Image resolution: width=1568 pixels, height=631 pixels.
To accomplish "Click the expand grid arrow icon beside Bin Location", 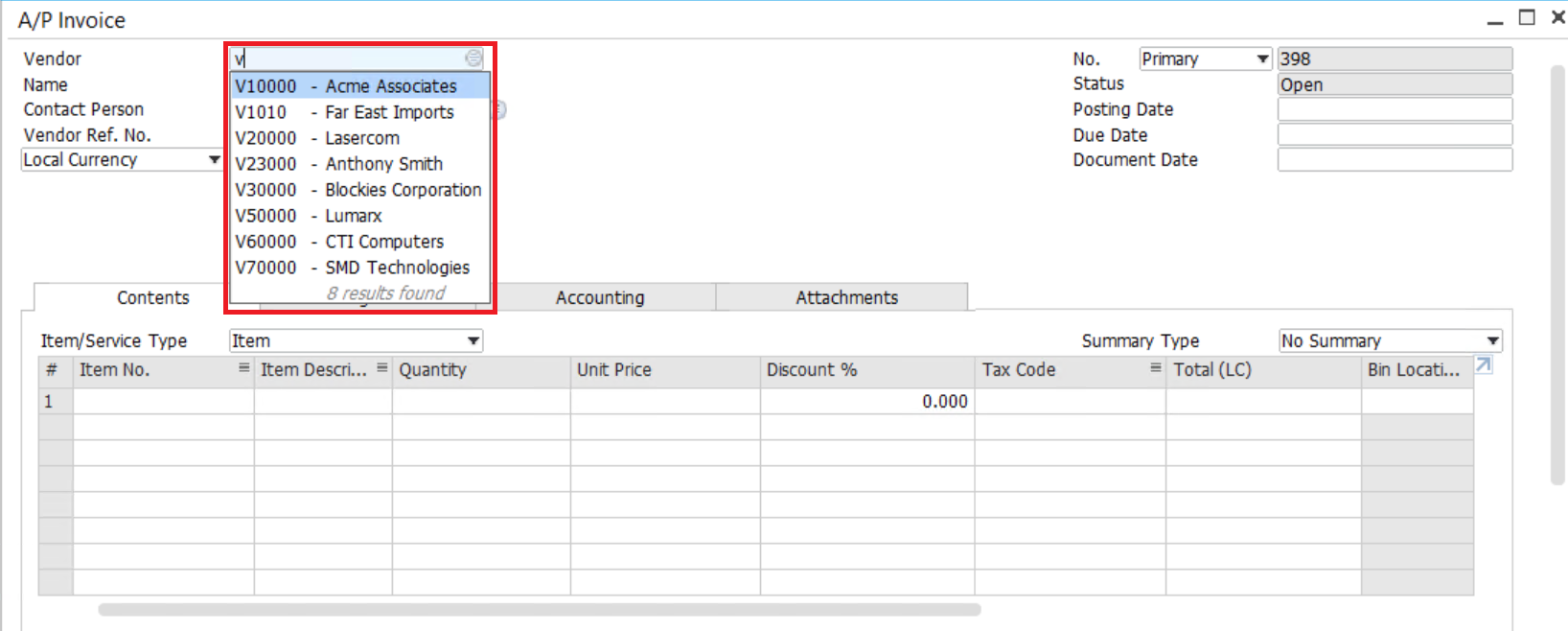I will point(1483,365).
